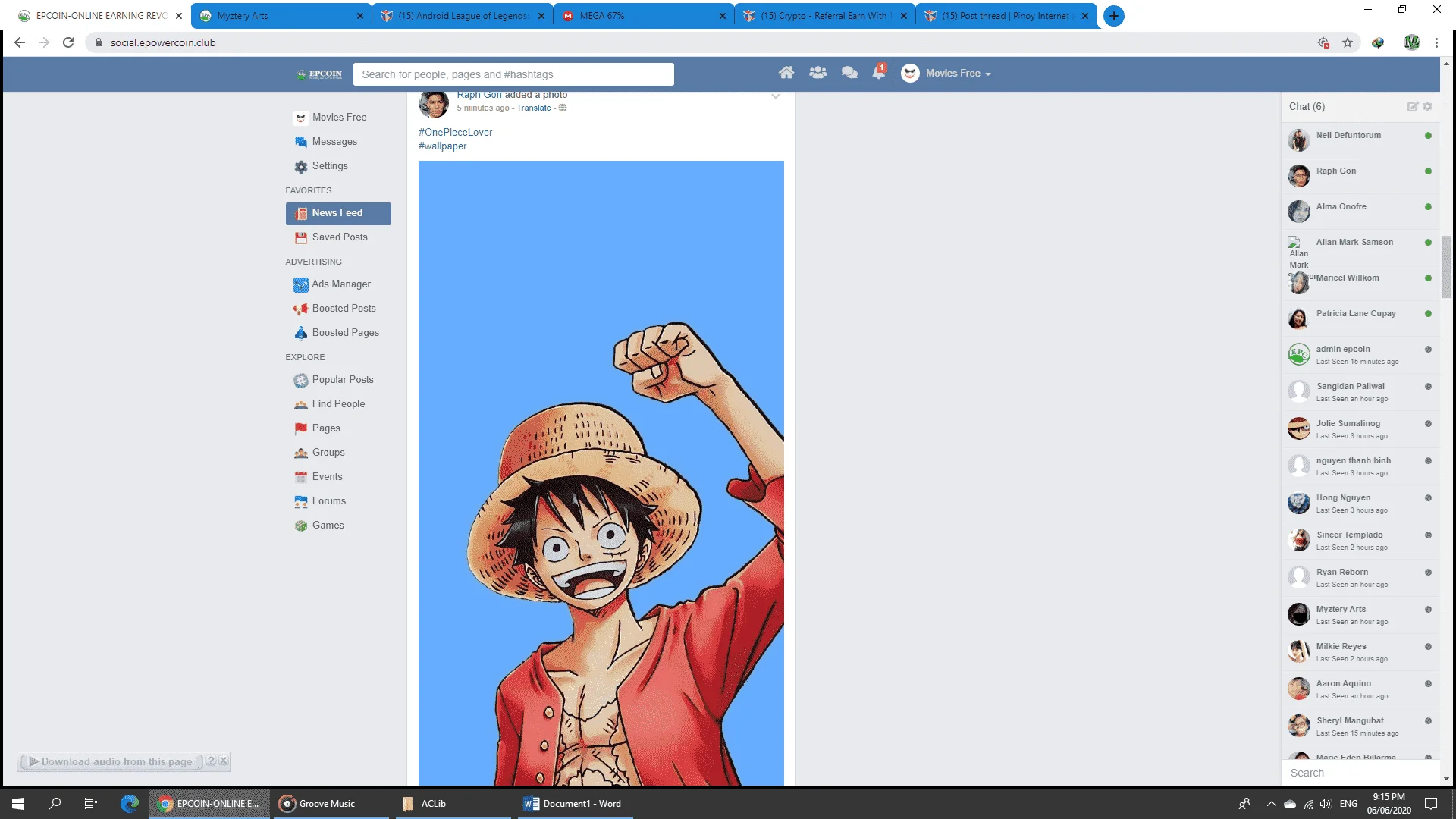This screenshot has height=819, width=1456.
Task: Open chat with Jolie Sumalinog
Action: tap(1360, 428)
